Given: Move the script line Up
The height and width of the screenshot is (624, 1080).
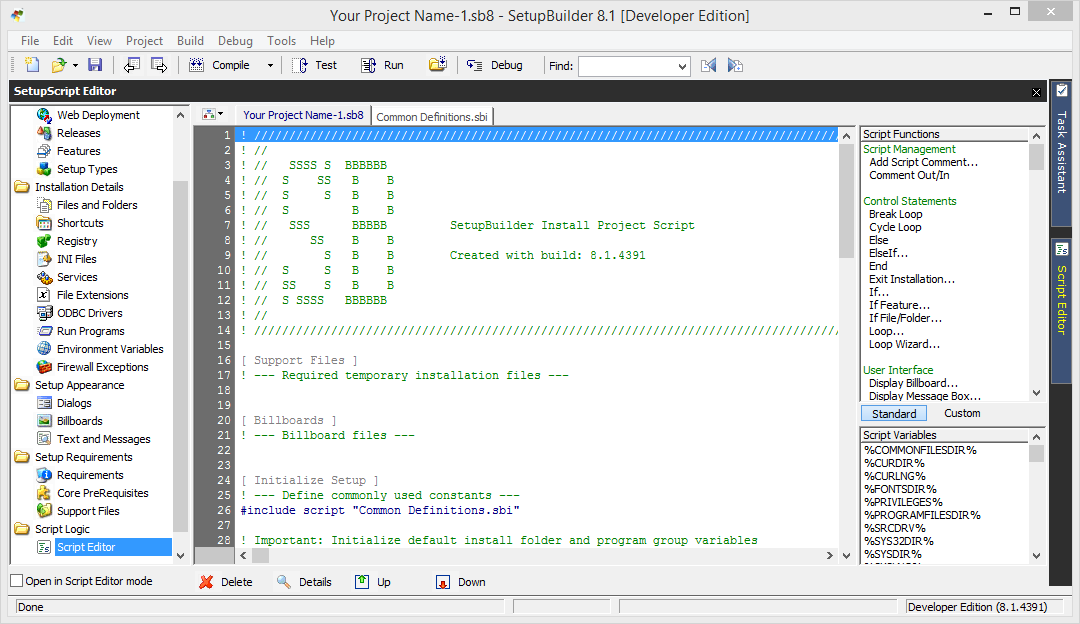Looking at the screenshot, I should click(362, 582).
